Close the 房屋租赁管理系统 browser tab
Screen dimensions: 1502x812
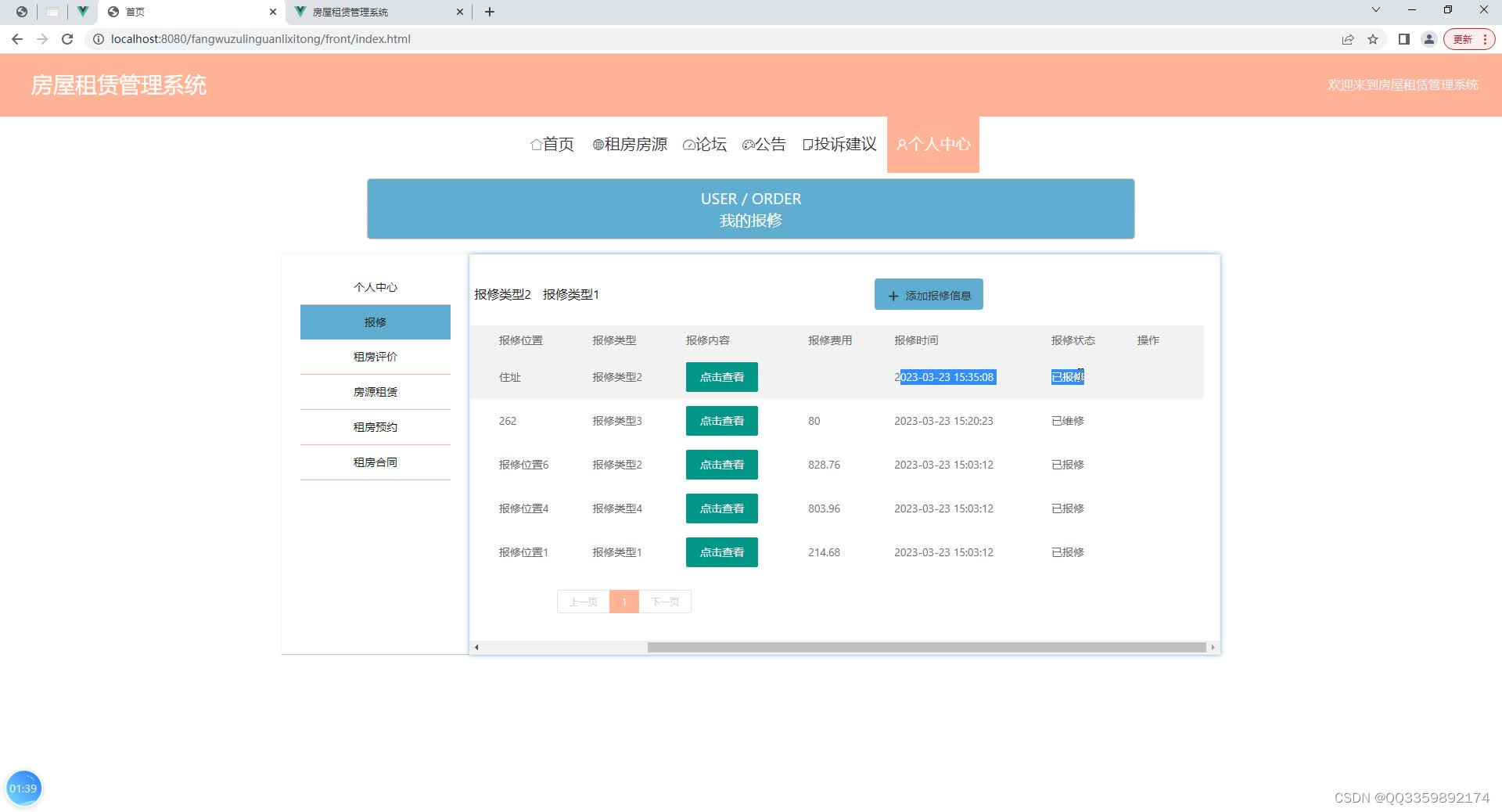(460, 12)
